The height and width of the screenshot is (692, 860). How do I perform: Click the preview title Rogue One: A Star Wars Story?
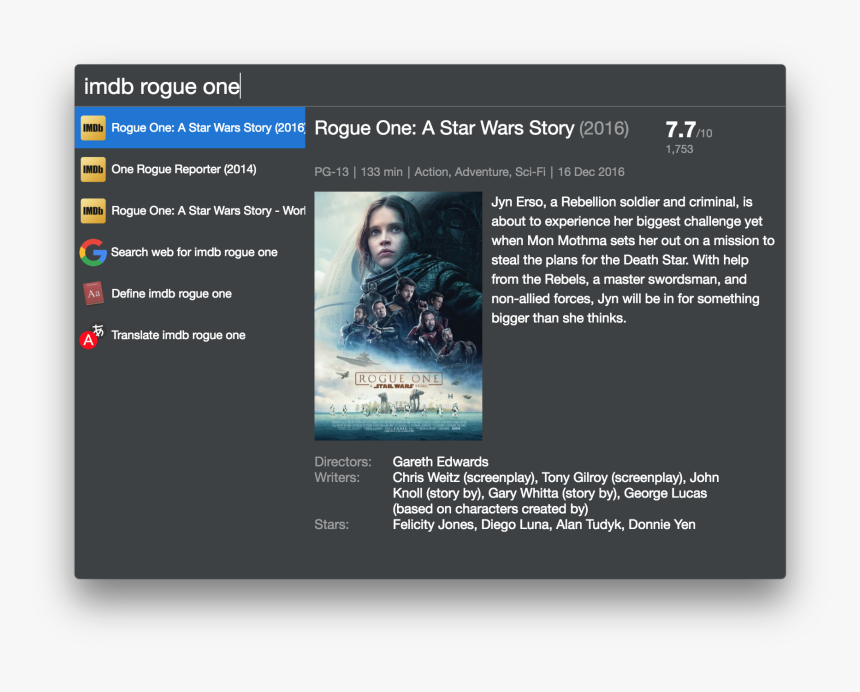point(444,128)
